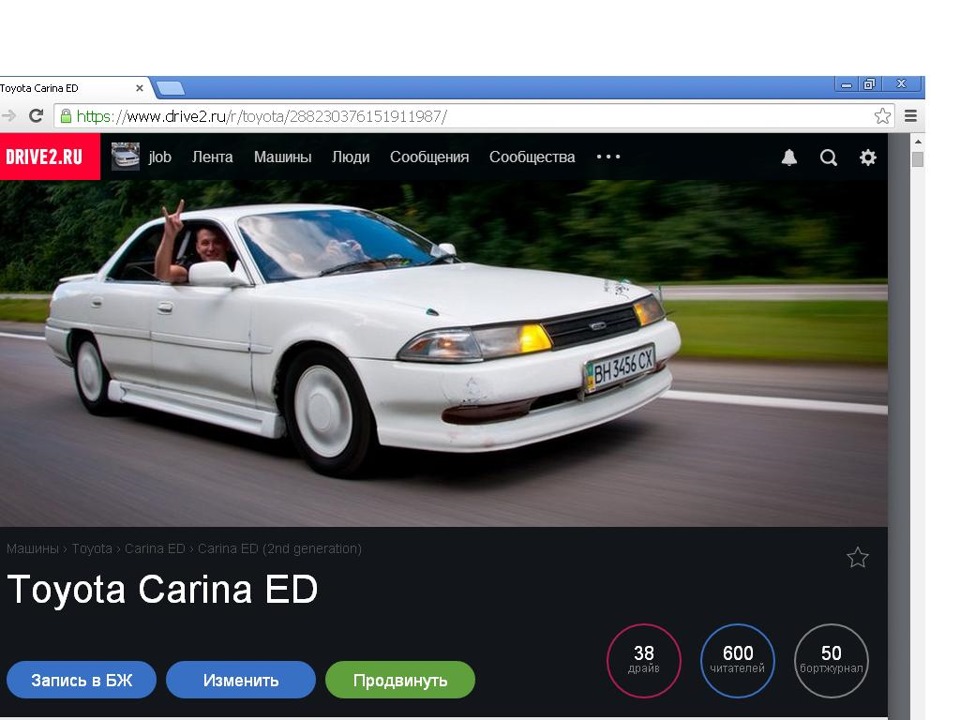Open the notifications bell icon
Viewport: 960px width, 720px height.
click(789, 157)
